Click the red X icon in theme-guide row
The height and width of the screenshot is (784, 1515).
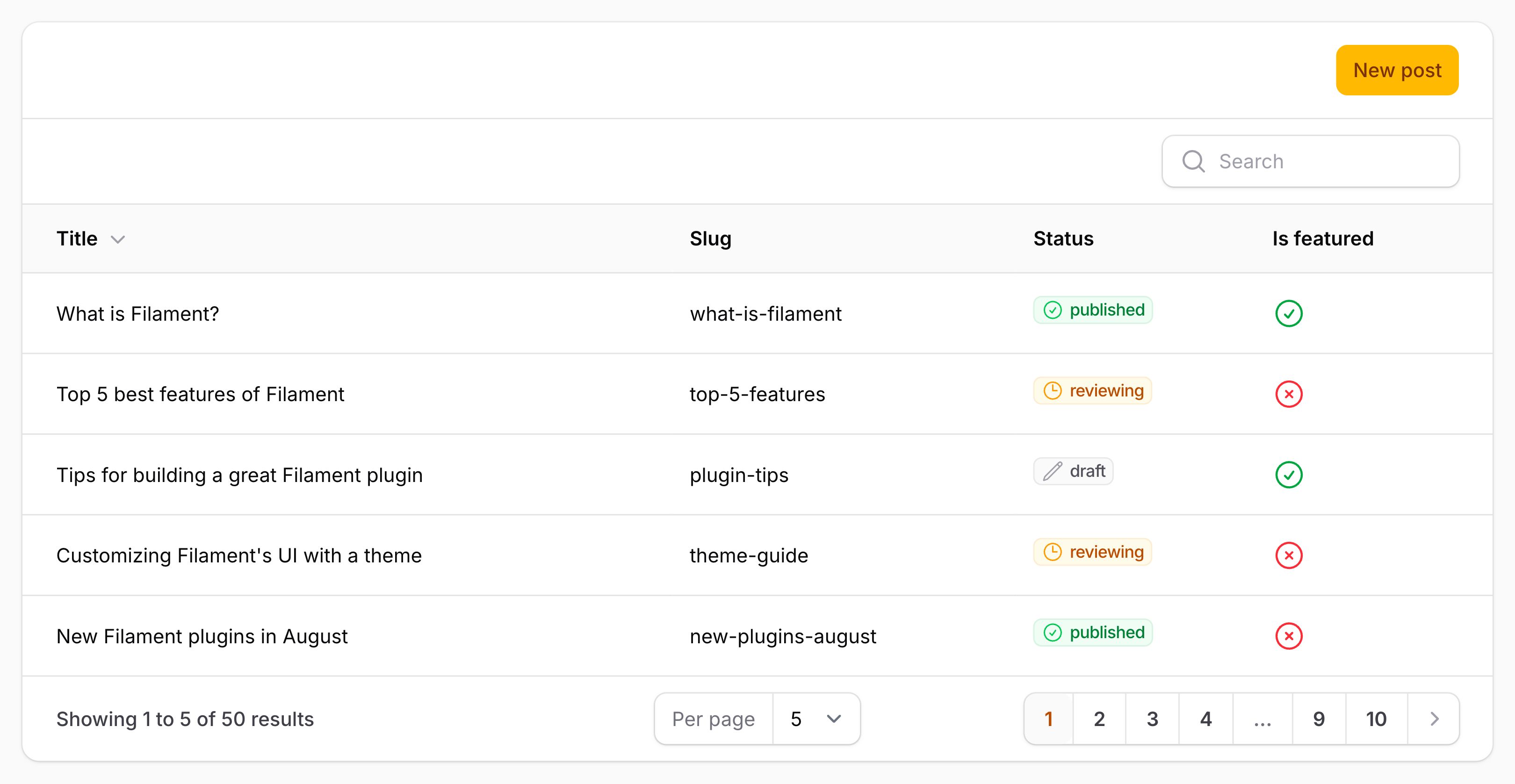[1289, 555]
